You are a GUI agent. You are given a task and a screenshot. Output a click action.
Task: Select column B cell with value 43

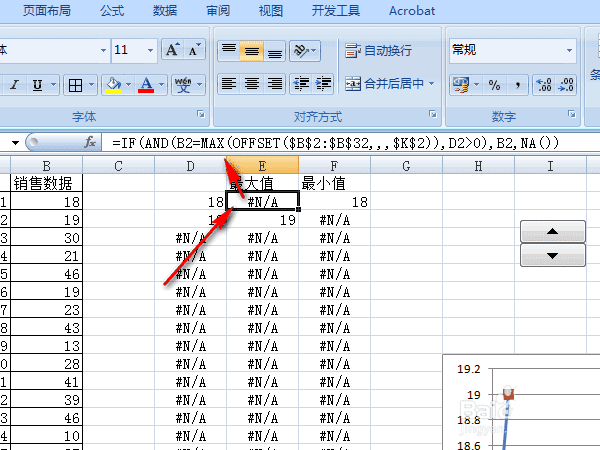pyautogui.click(x=46, y=328)
